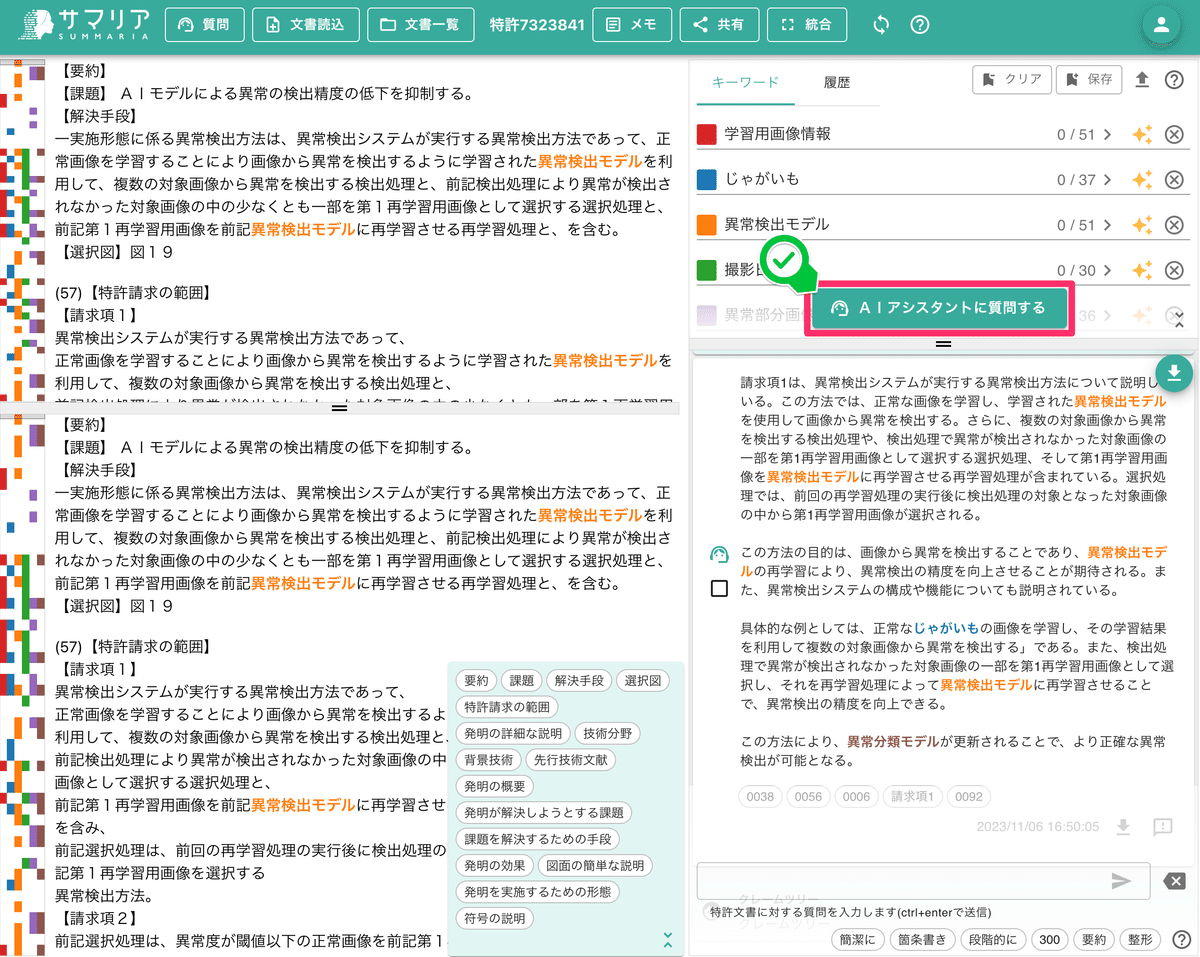Collapse the keyword panel with the chevron
Viewport: 1200px width, 957px height.
point(1175,325)
